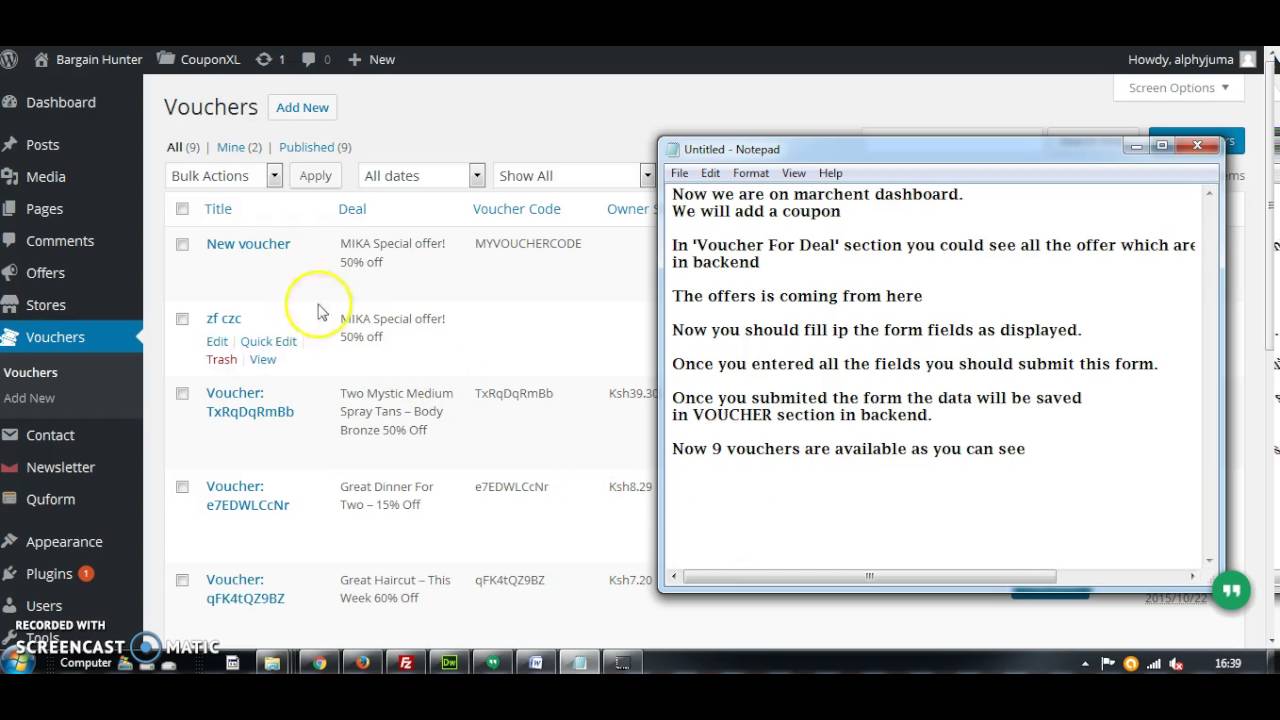This screenshot has height=720, width=1280.
Task: Open Appearance in the sidebar
Action: pyautogui.click(x=64, y=541)
